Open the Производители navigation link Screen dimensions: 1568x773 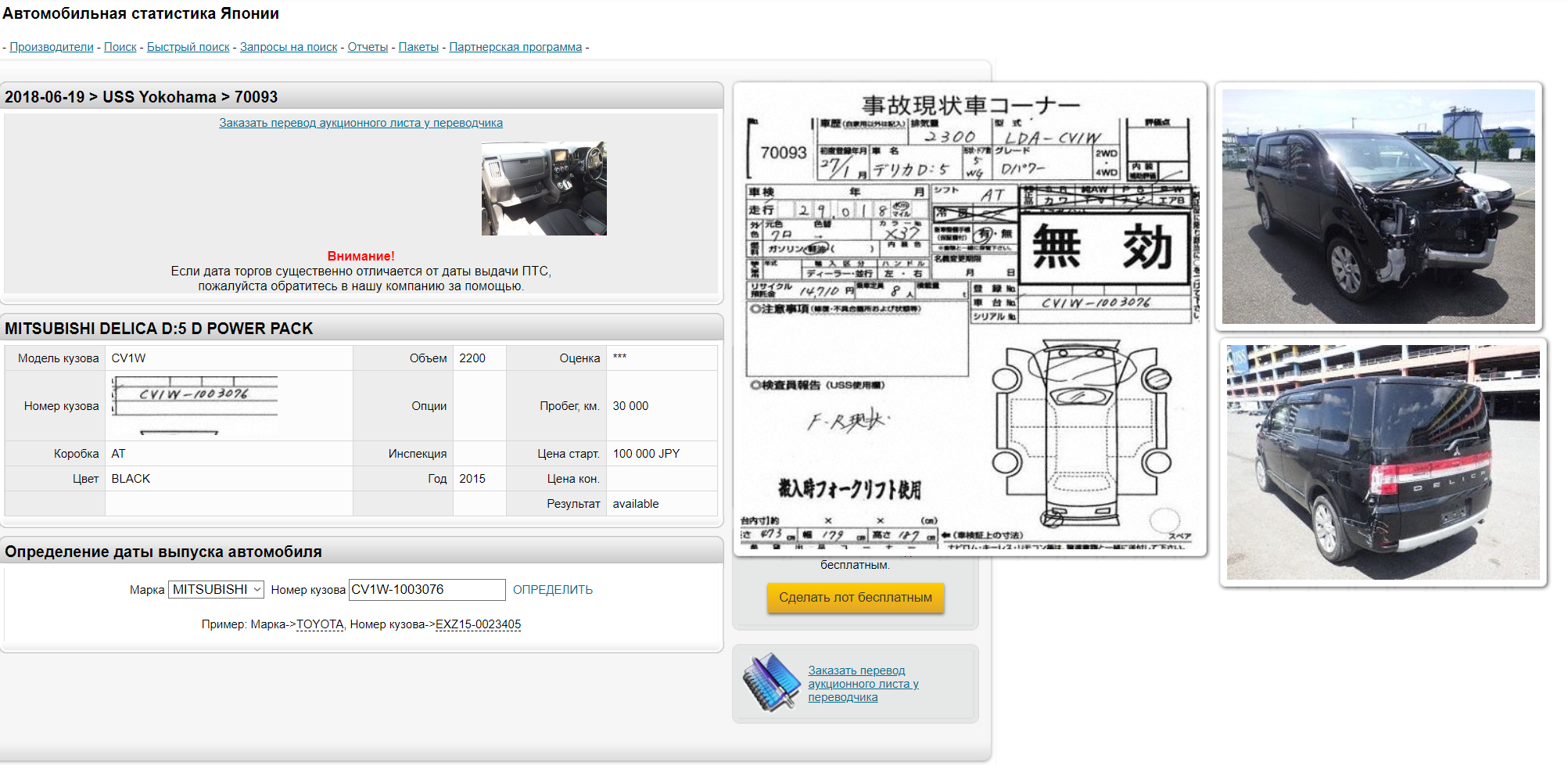click(x=52, y=47)
